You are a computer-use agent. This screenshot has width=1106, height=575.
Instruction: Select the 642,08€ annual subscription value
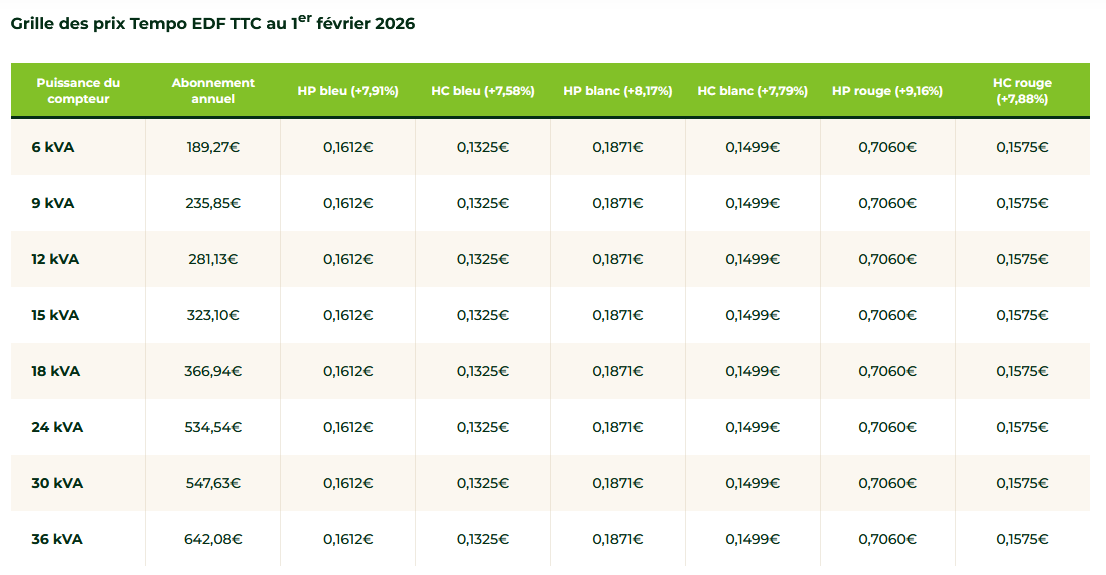coord(213,539)
